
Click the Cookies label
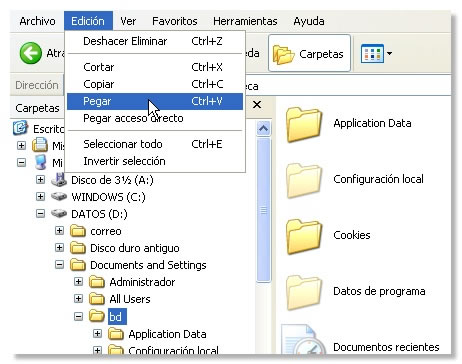(x=352, y=235)
